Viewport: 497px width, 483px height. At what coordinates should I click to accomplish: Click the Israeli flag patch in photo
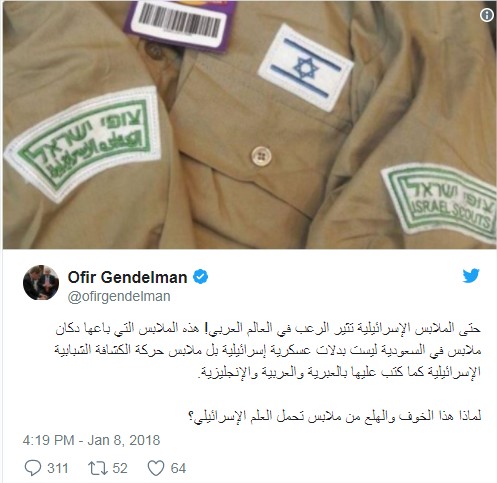click(305, 68)
